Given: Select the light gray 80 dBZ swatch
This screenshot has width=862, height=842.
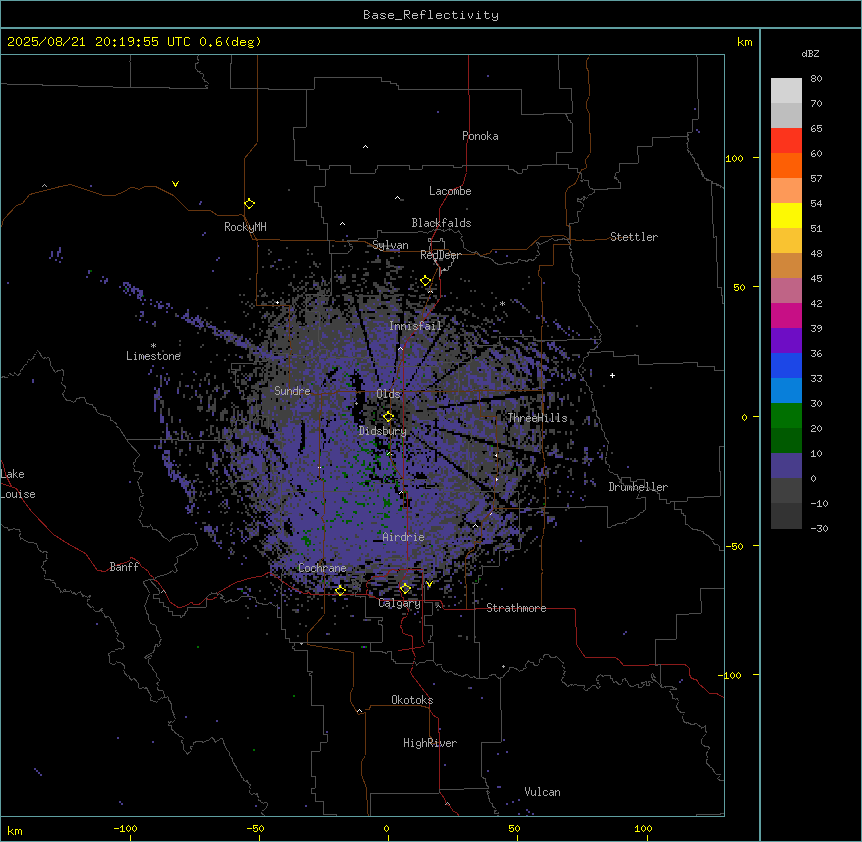Looking at the screenshot, I should 786,91.
